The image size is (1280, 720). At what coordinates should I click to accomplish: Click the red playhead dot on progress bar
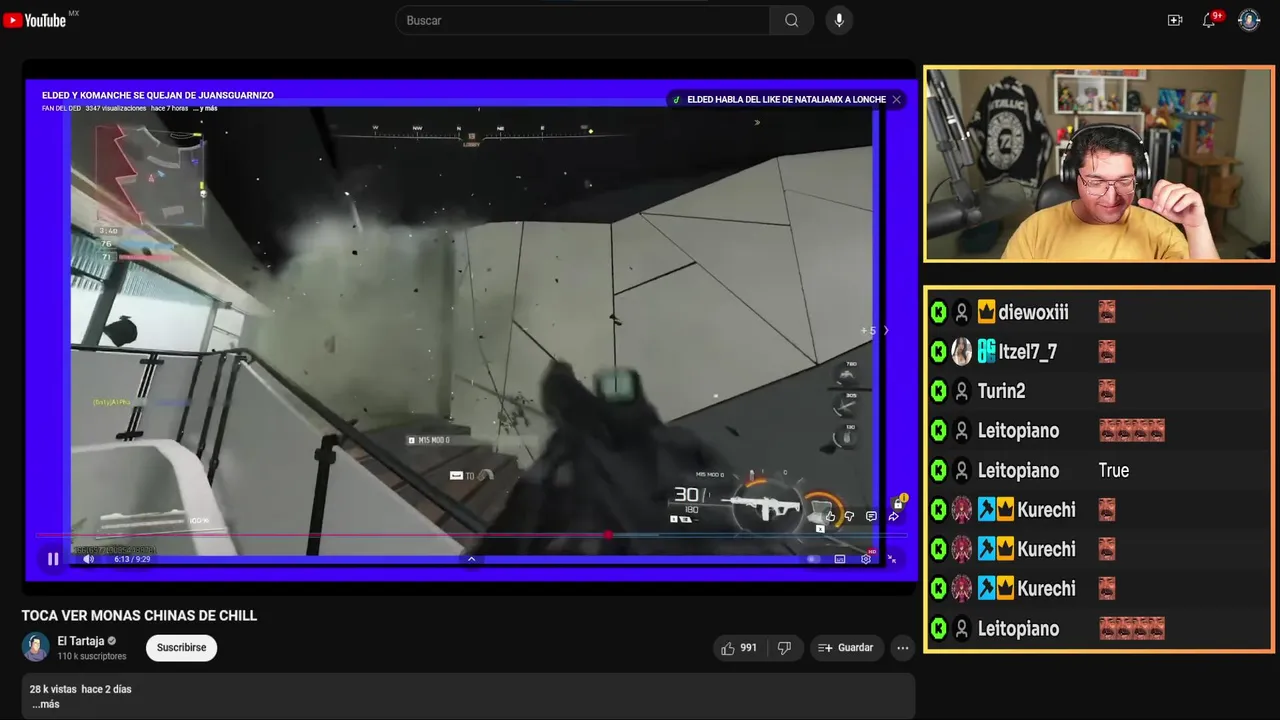point(608,535)
